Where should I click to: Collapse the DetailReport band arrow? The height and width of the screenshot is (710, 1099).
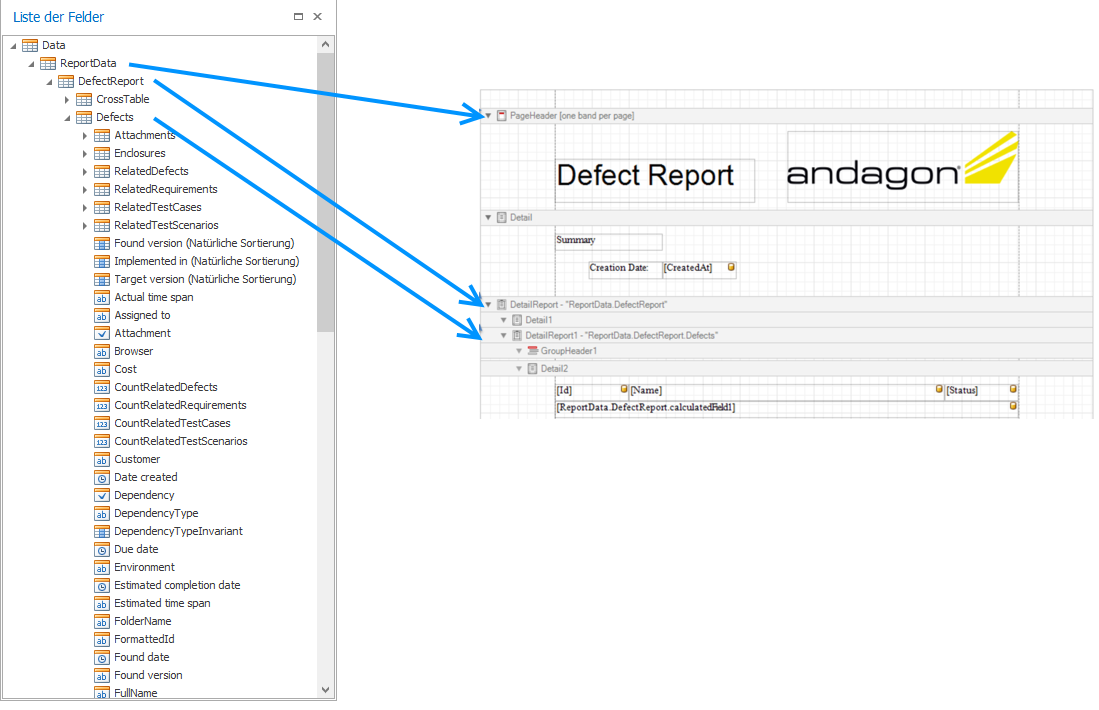488,304
